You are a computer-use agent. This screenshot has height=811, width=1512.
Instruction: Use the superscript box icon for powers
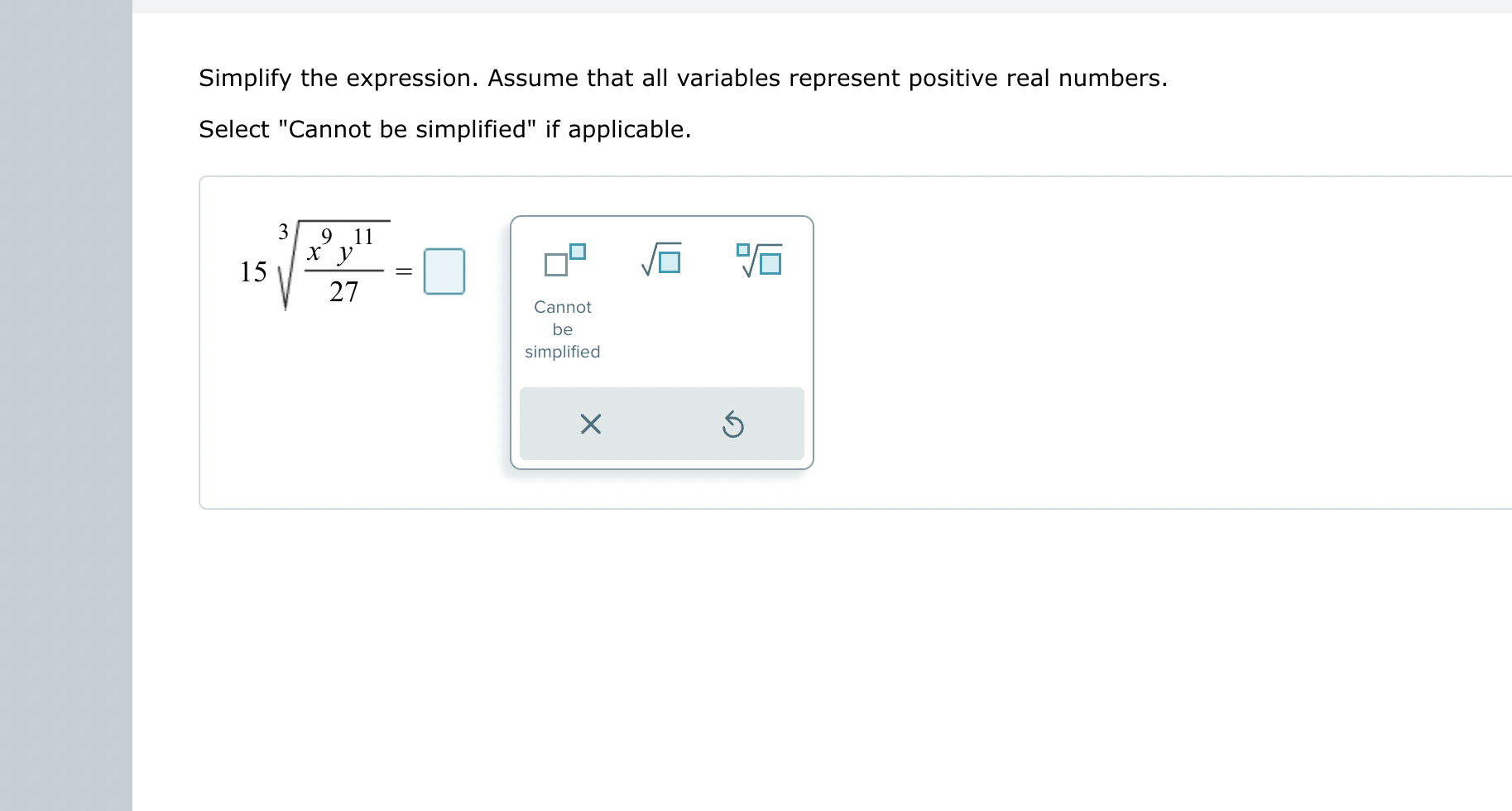(564, 261)
